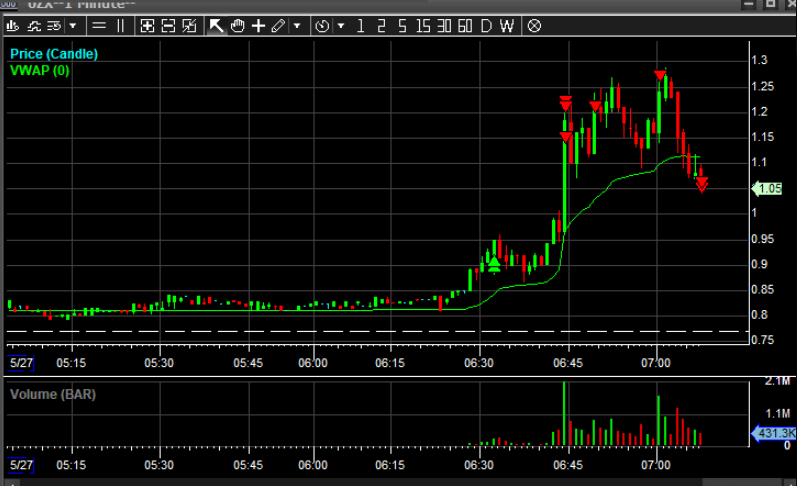This screenshot has height=486, width=797.
Task: Select the pencil drawing tool
Action: coord(279,25)
